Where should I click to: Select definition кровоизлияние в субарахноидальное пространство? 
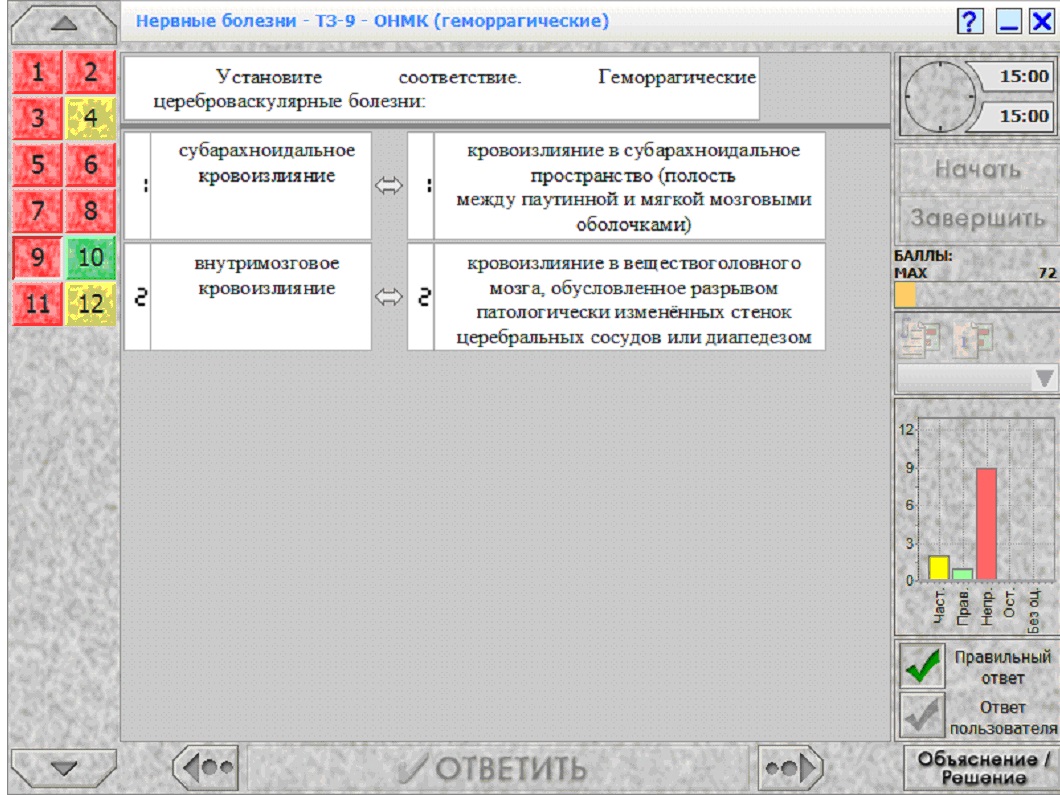[629, 186]
